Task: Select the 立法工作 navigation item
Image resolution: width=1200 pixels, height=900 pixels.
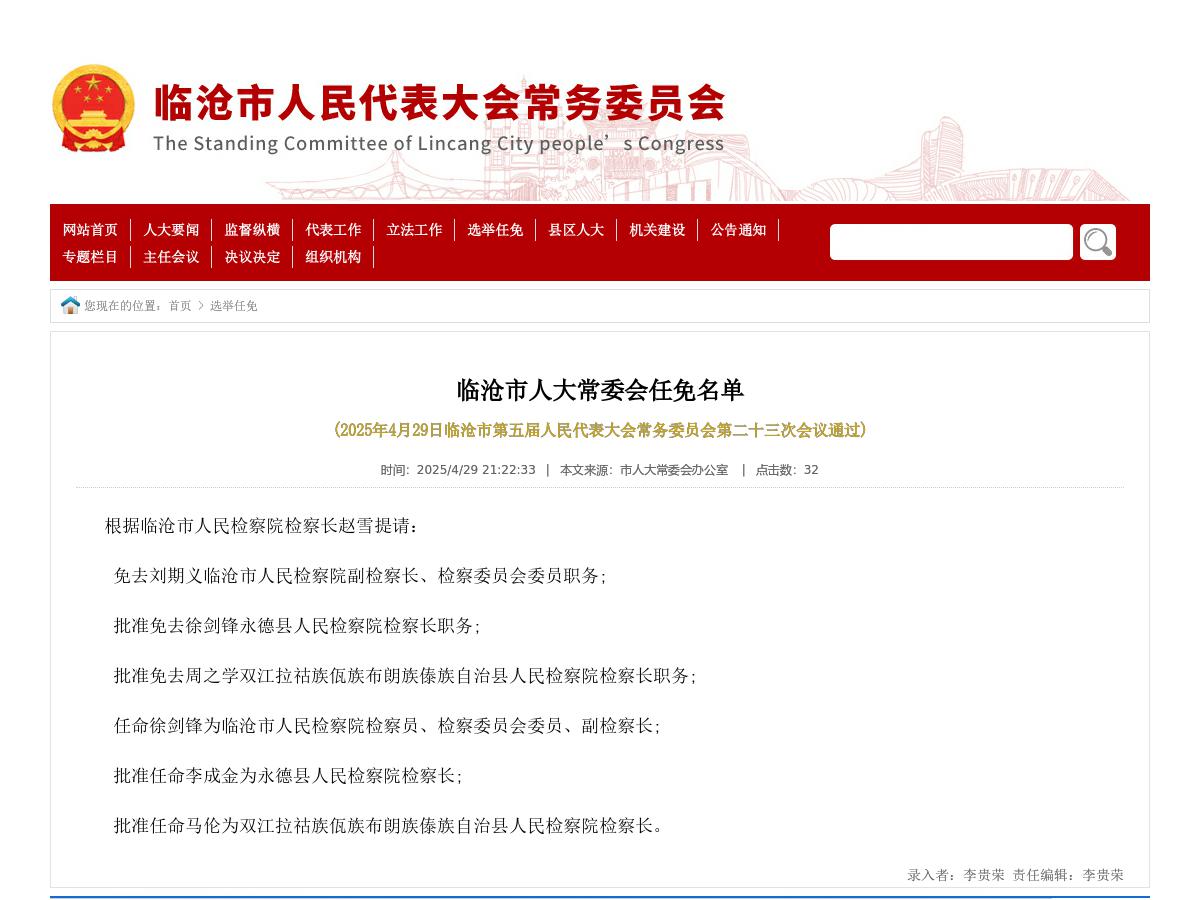Action: click(414, 230)
